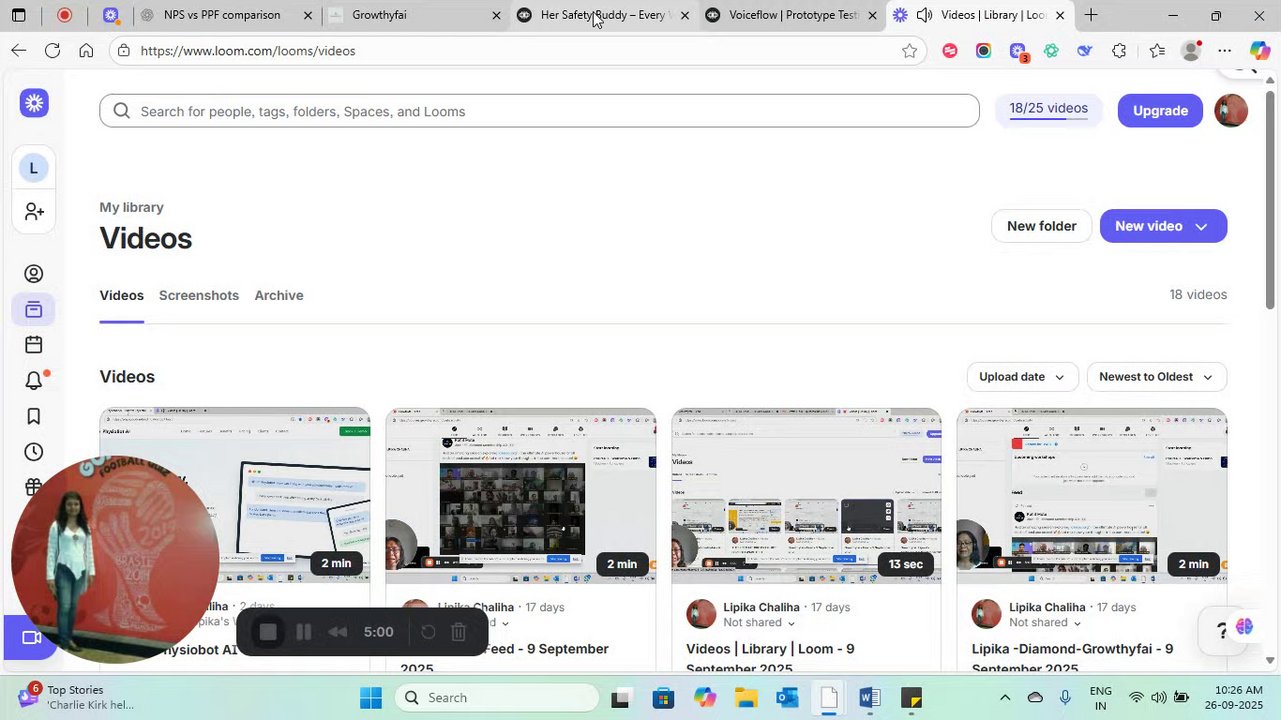1281x720 pixels.
Task: Open the calendar meetings icon in sidebar
Action: [34, 345]
